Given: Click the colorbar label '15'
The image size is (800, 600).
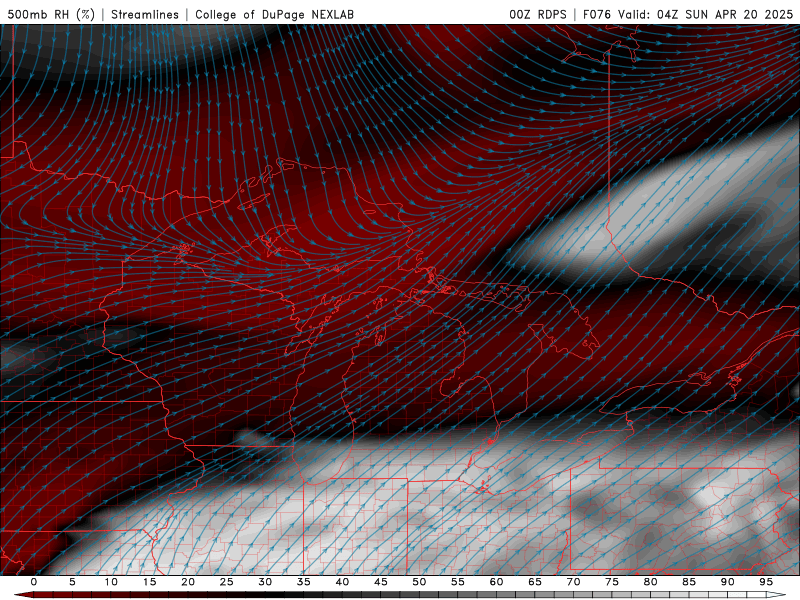Looking at the screenshot, I should point(149,582).
